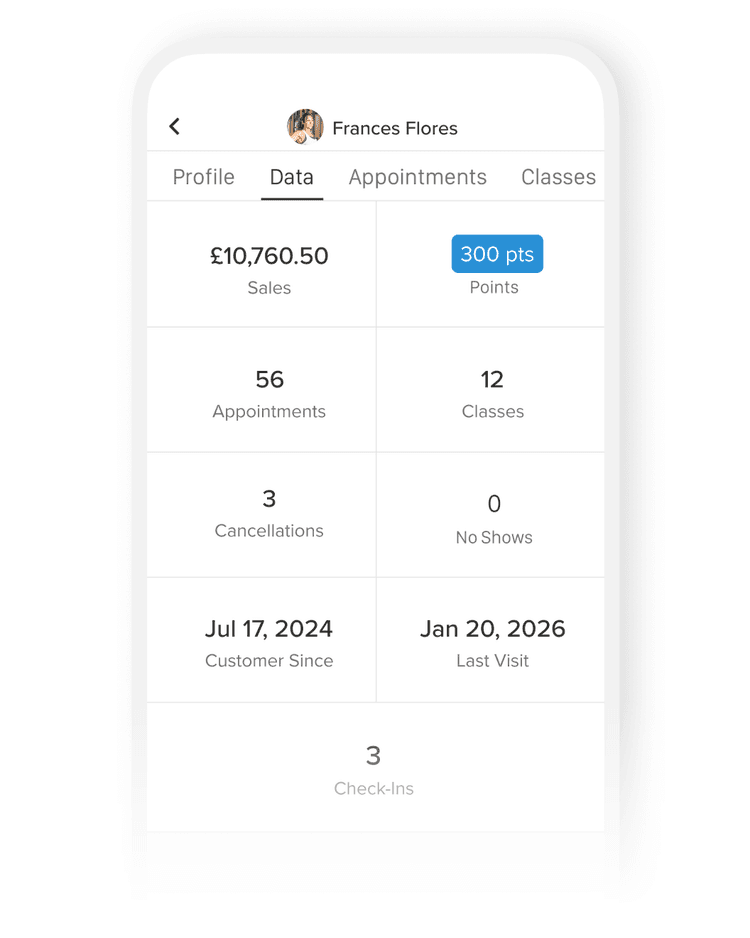Switch to the Classes tab
The height and width of the screenshot is (938, 750).
click(558, 177)
